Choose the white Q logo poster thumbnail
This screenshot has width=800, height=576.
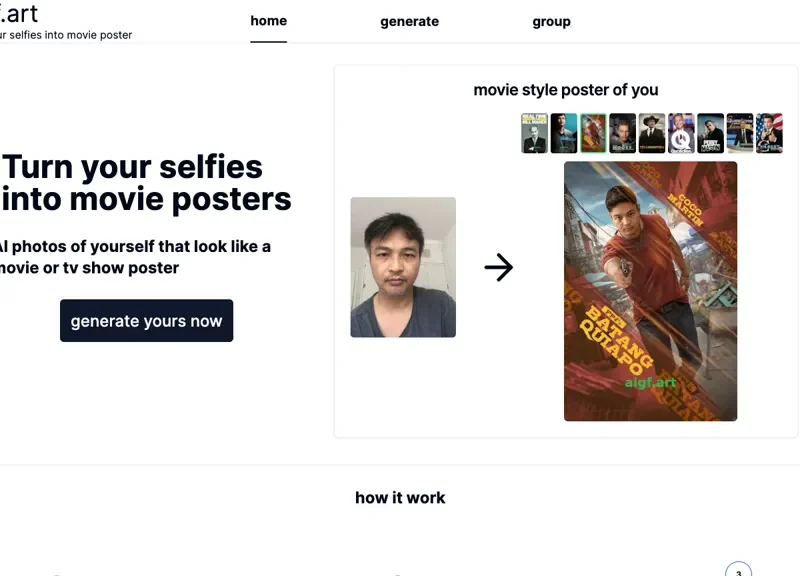point(681,133)
